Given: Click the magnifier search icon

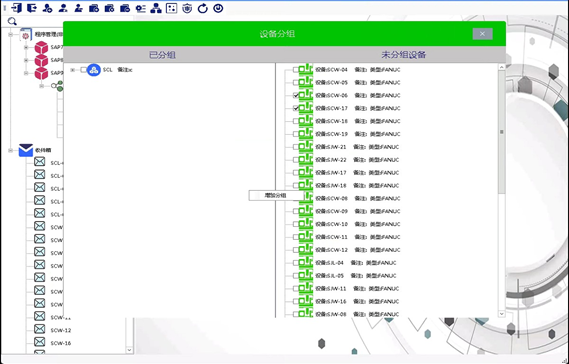Looking at the screenshot, I should [x=12, y=21].
